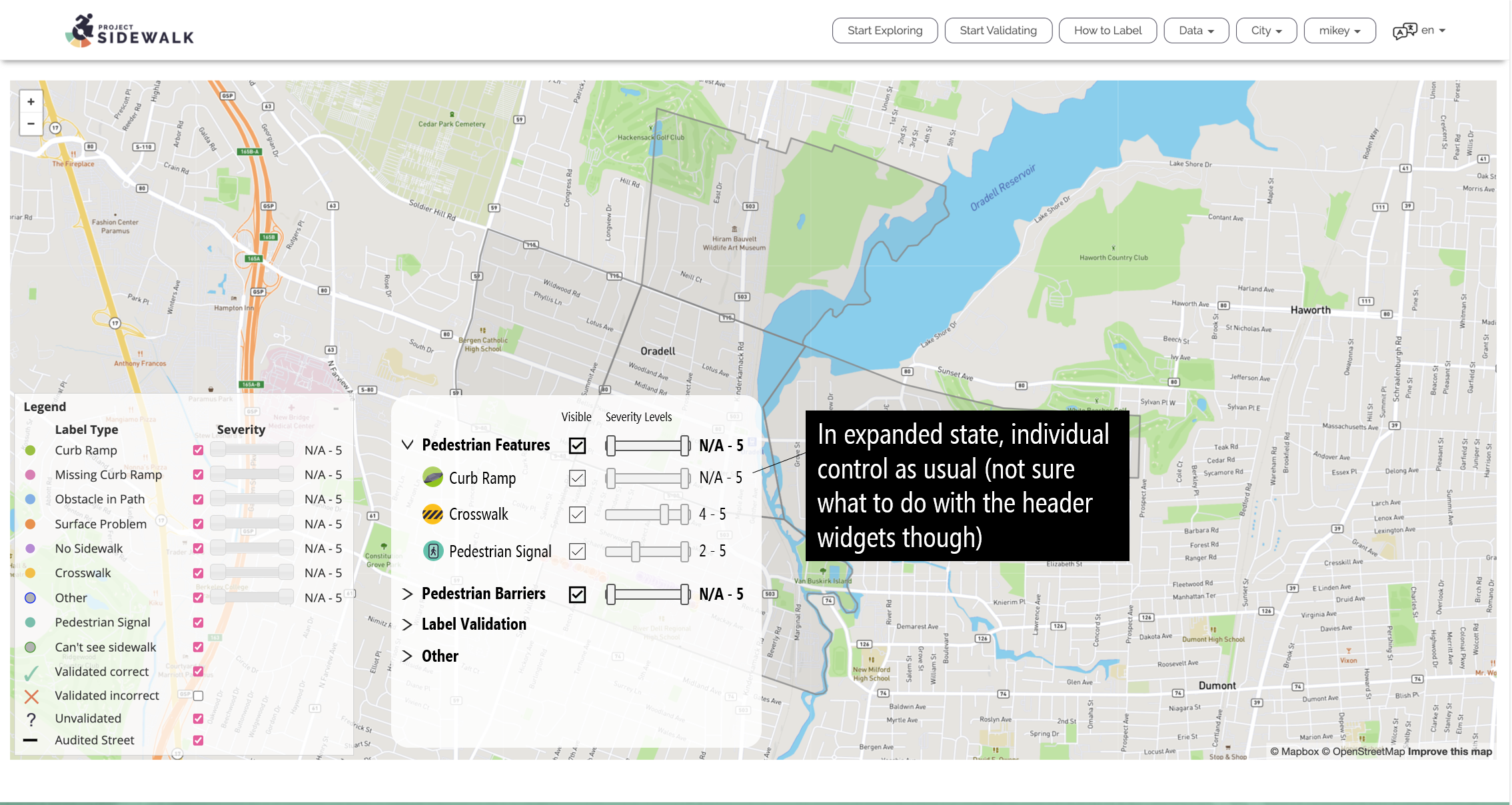Click the Project Sidewalk logo

point(129,29)
